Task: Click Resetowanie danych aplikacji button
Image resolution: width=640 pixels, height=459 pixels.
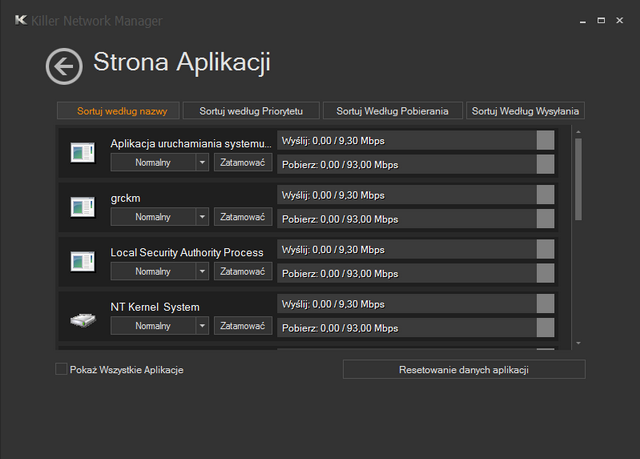Action: point(464,369)
